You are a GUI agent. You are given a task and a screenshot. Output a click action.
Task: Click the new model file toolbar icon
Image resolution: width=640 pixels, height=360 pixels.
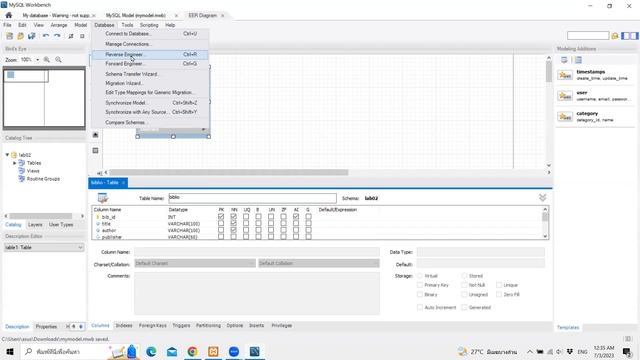click(9, 36)
